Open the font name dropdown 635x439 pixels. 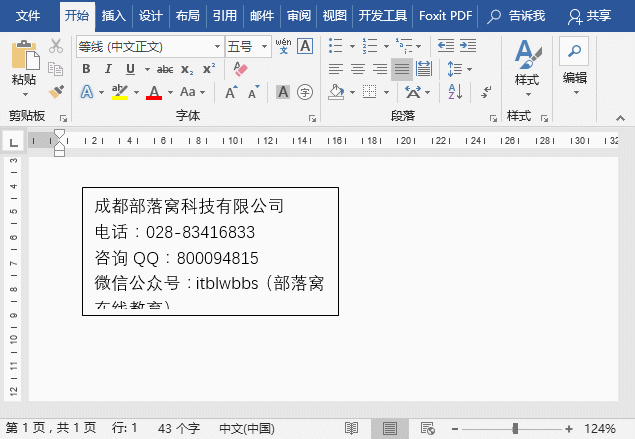pos(217,47)
